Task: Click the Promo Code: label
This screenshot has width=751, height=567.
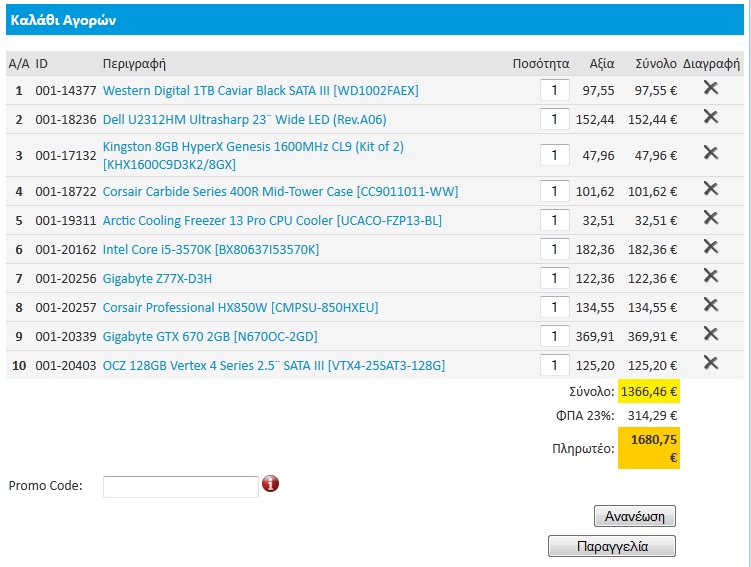Action: (46, 486)
